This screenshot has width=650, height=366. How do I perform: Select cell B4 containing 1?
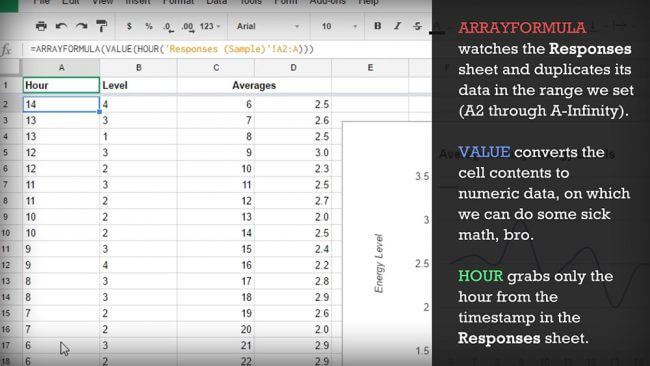tap(138, 136)
